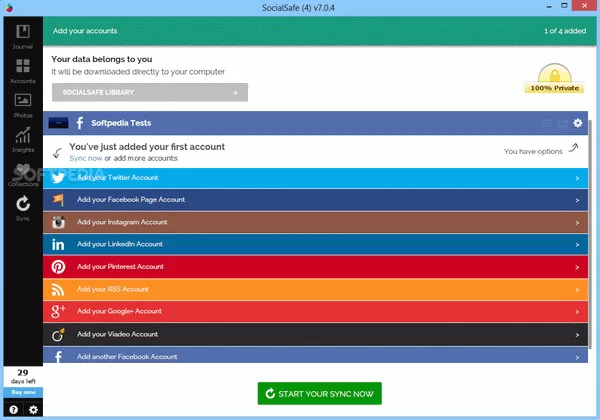Select Add your LinkedIn Account text
Image resolution: width=600 pixels, height=420 pixels.
[x=120, y=244]
